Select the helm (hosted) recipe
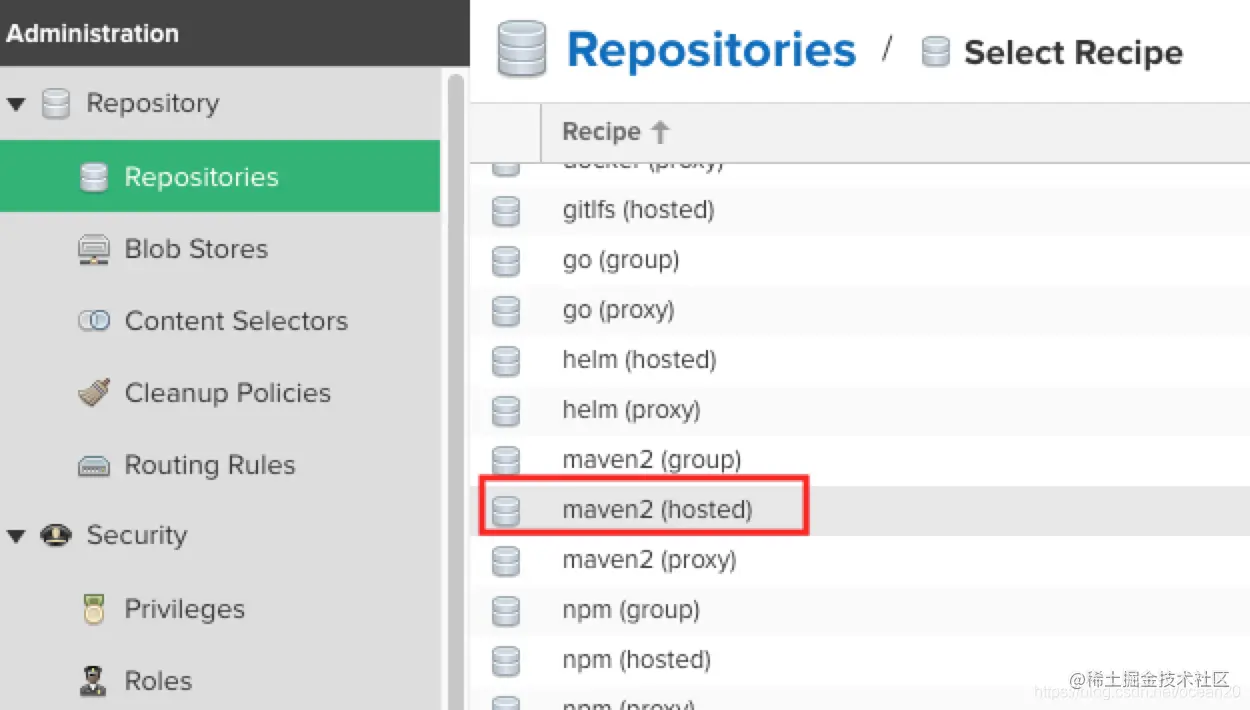The height and width of the screenshot is (710, 1250). click(639, 360)
